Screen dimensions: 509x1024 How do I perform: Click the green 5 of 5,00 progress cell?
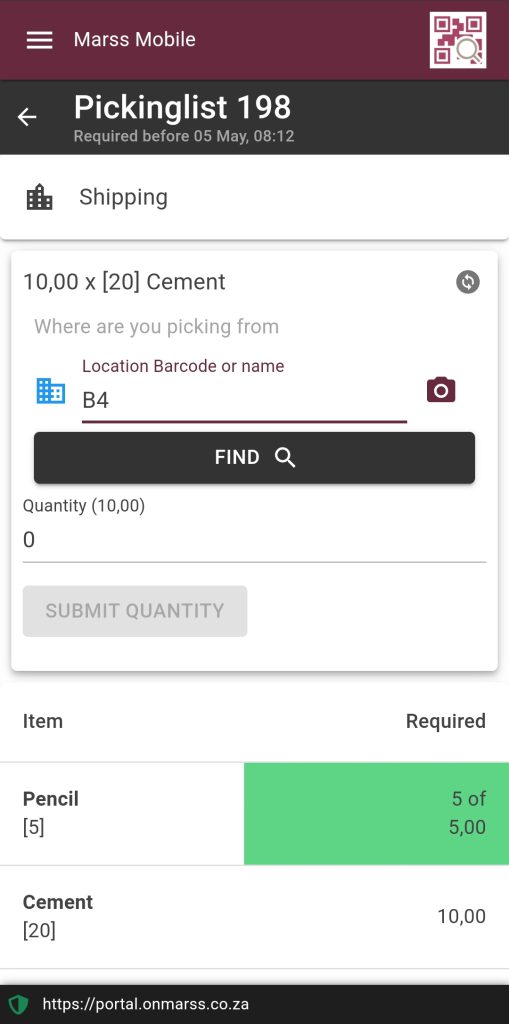[376, 814]
